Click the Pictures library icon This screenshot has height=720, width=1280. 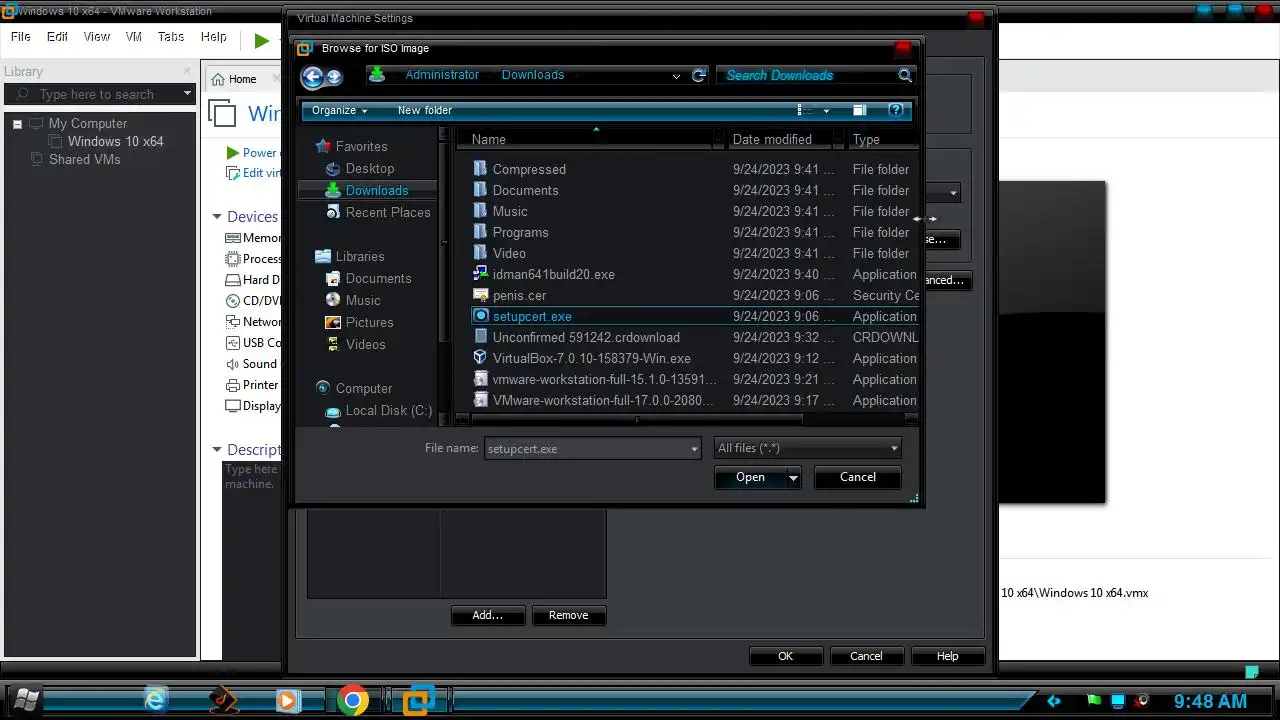pos(334,322)
